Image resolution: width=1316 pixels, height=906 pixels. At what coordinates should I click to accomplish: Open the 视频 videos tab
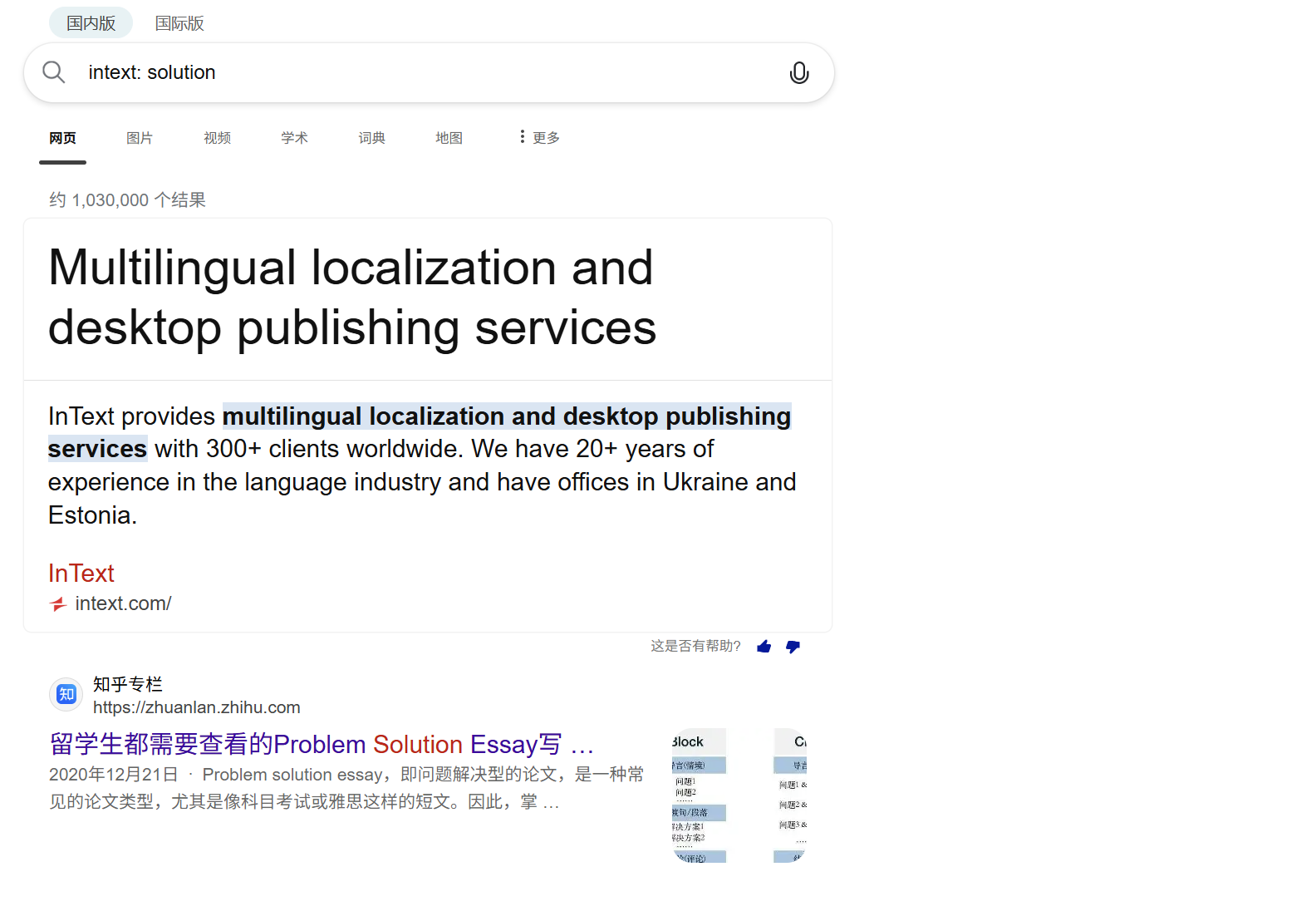pos(218,138)
